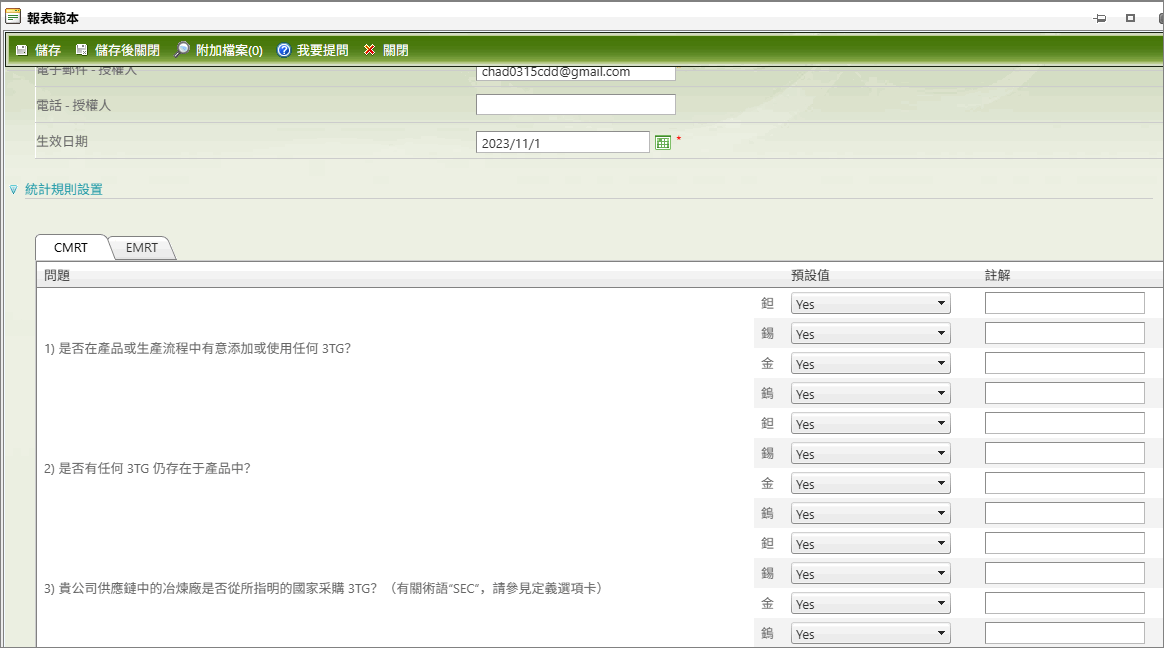Screen dimensions: 1164x648
Task: Click the pin icon in title bar
Action: click(x=1100, y=18)
